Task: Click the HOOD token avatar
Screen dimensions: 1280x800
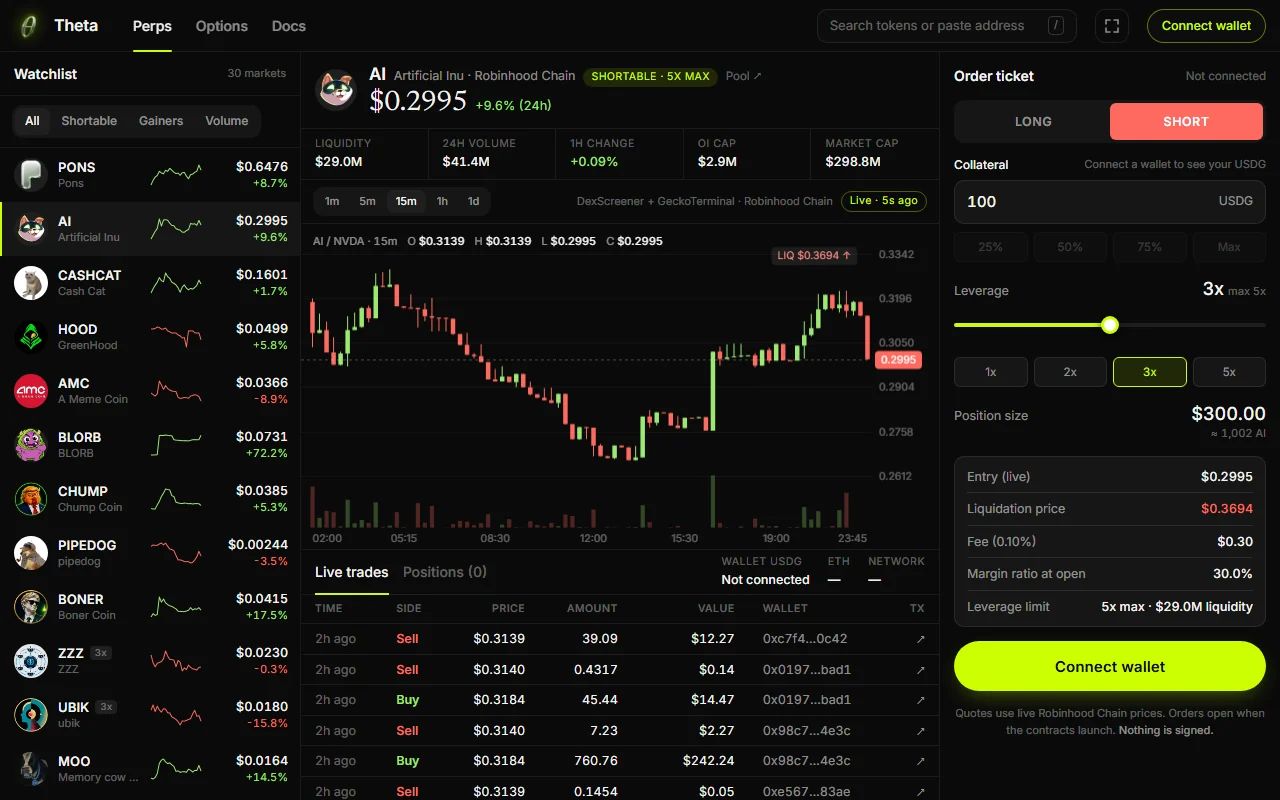Action: tap(31, 337)
